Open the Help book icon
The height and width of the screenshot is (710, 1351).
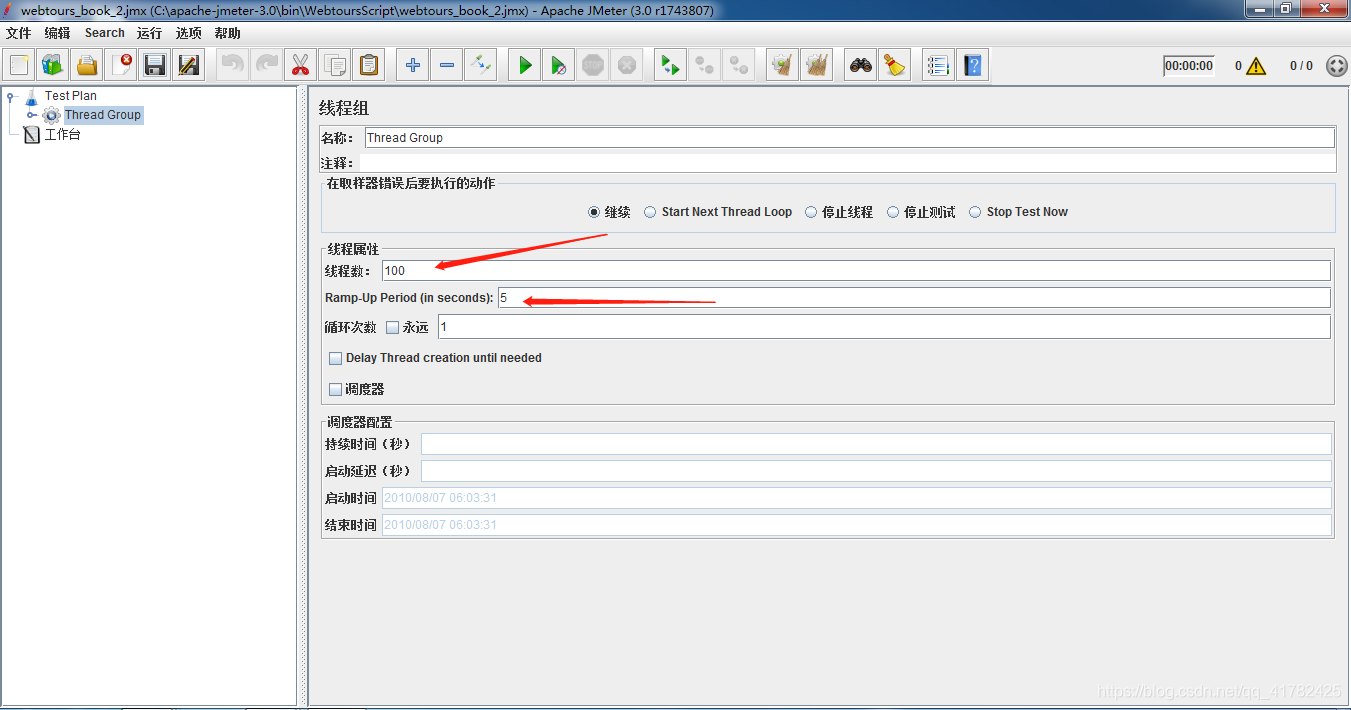[x=972, y=66]
